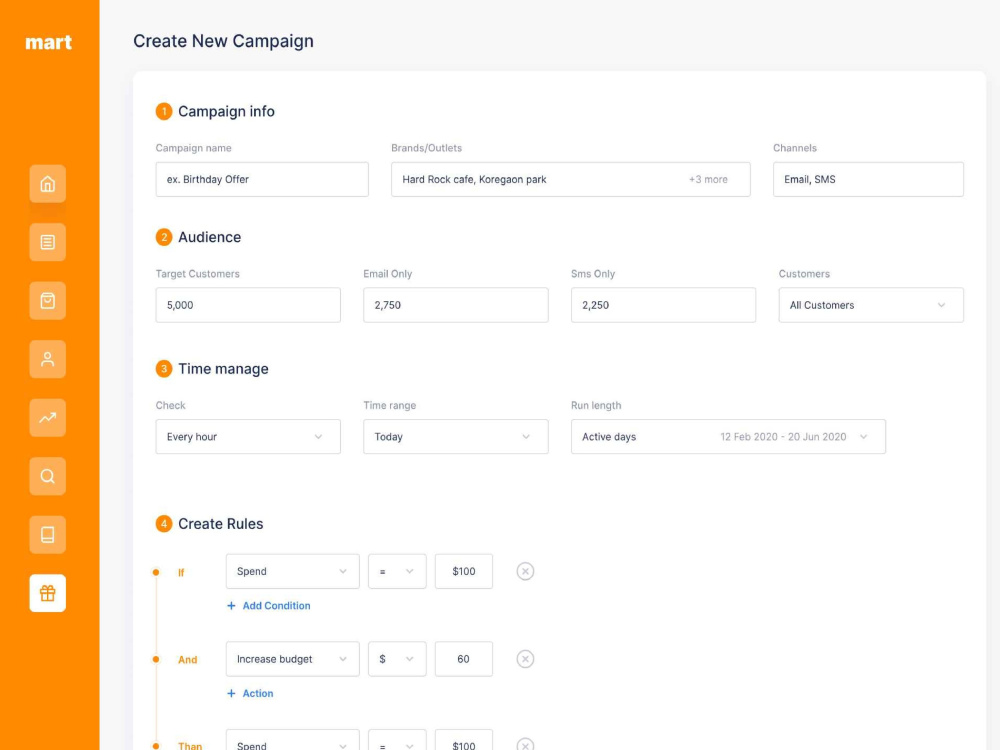Click the mart logo
Screen dimensions: 1000x750
pyautogui.click(x=48, y=42)
